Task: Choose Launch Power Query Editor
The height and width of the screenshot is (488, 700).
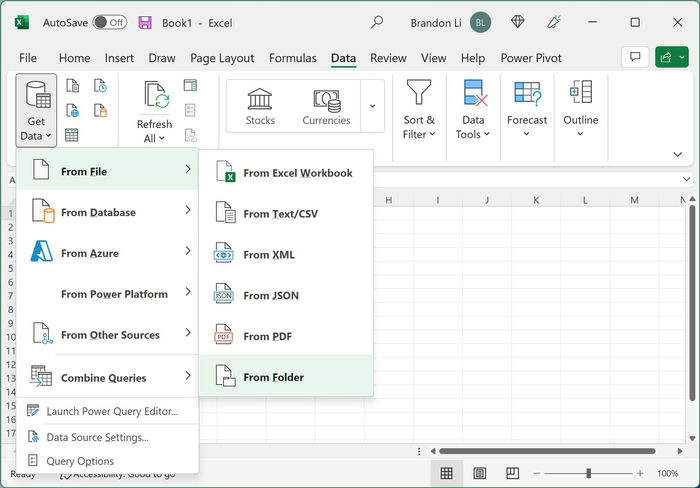Action: point(107,411)
